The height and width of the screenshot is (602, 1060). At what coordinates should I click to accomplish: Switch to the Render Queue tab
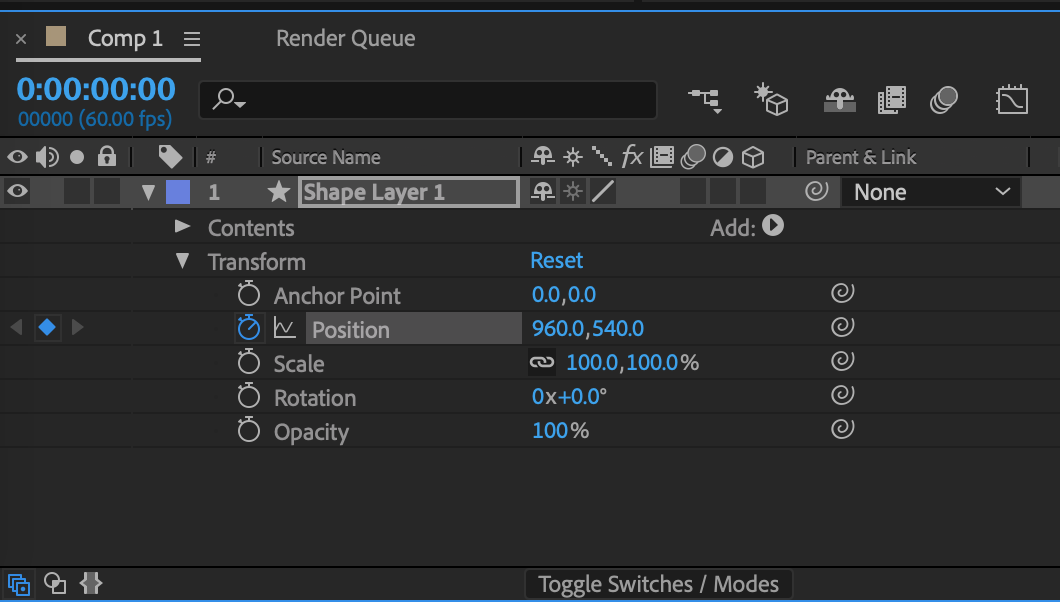click(345, 39)
